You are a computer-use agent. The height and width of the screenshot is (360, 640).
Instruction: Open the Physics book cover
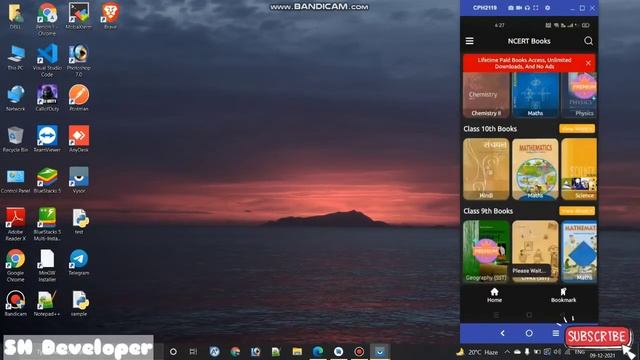coord(579,95)
